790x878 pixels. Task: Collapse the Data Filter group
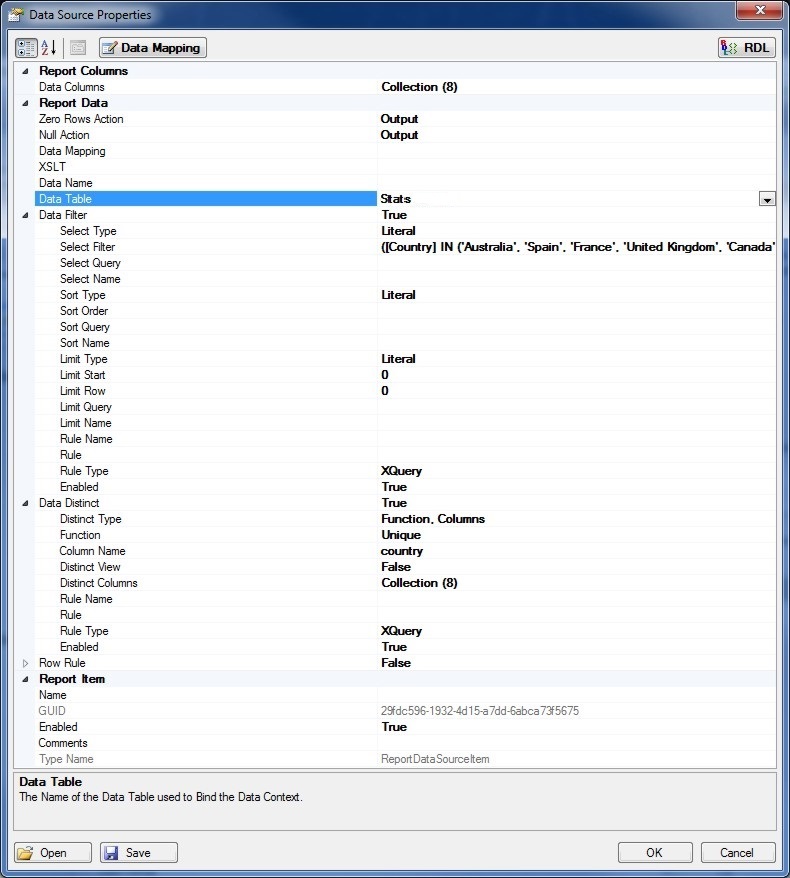tap(25, 215)
